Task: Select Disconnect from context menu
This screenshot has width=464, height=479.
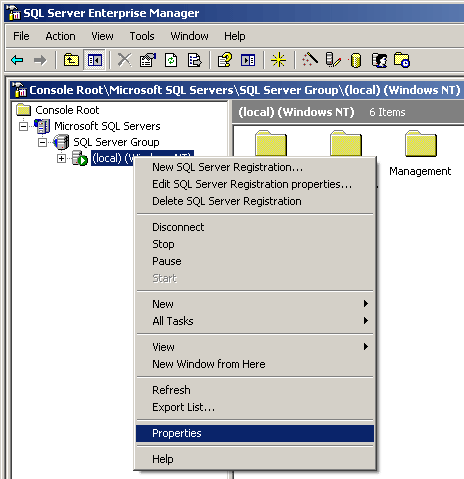Action: coord(255,227)
